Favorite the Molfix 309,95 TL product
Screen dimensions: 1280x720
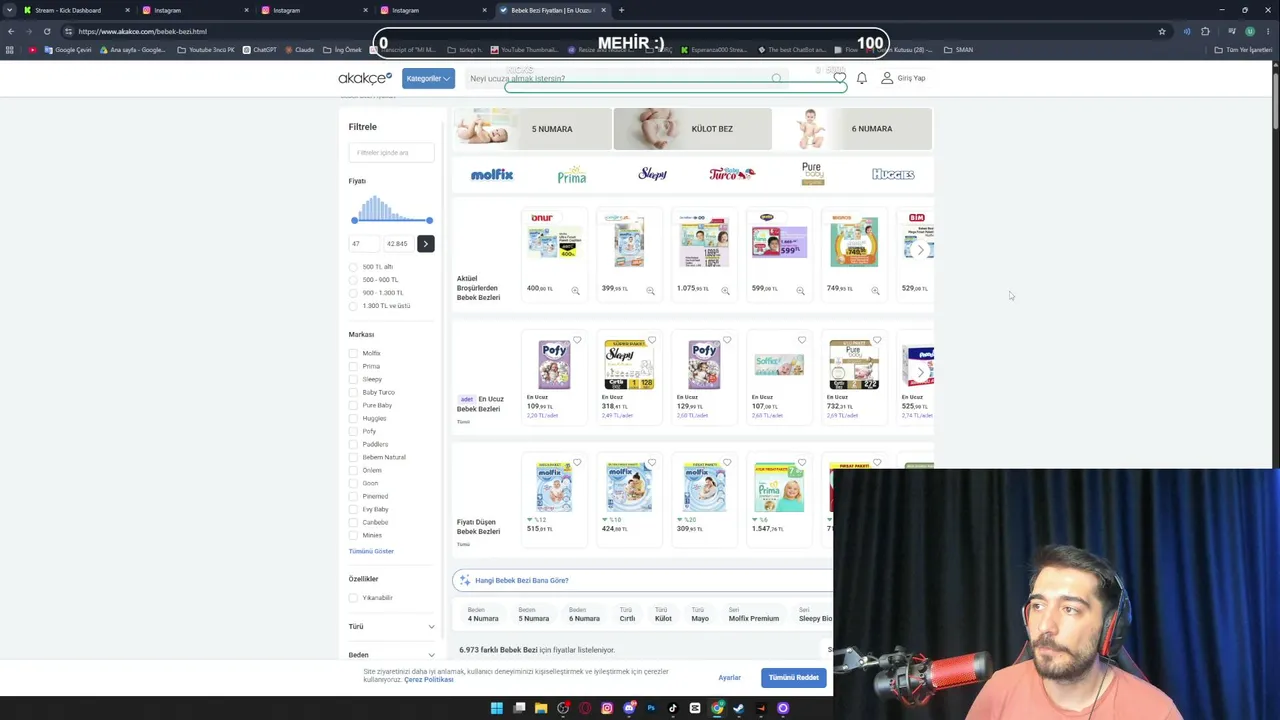tap(727, 463)
